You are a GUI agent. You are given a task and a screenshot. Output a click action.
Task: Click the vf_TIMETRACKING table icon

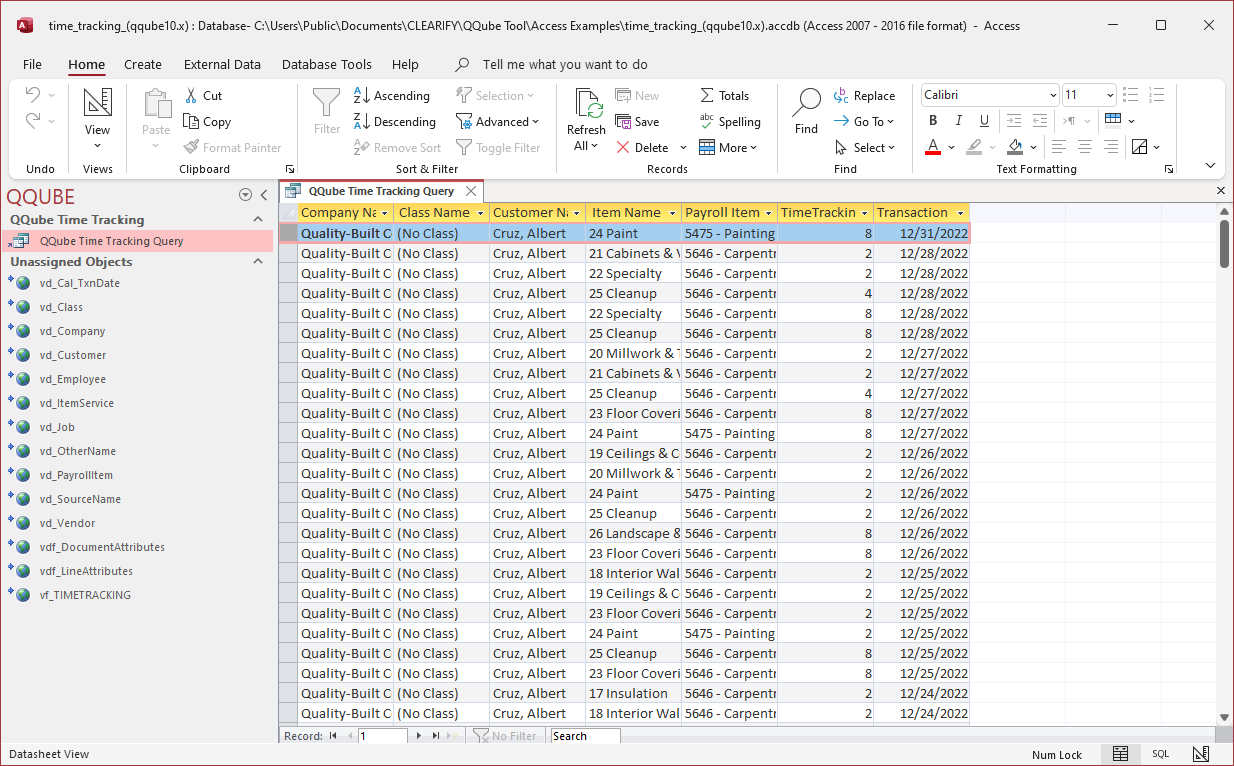click(21, 595)
